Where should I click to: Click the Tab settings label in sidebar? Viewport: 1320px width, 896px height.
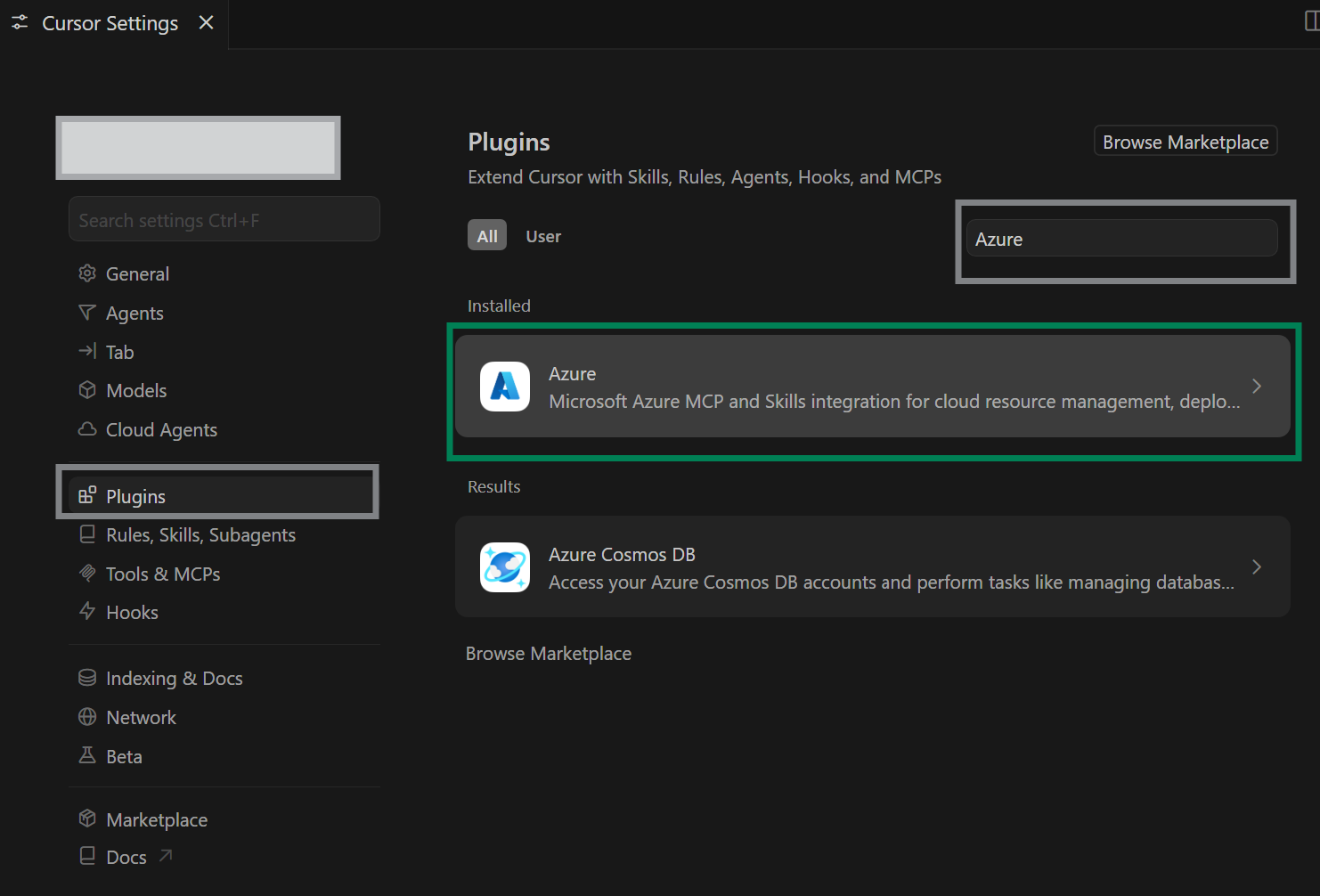point(120,353)
